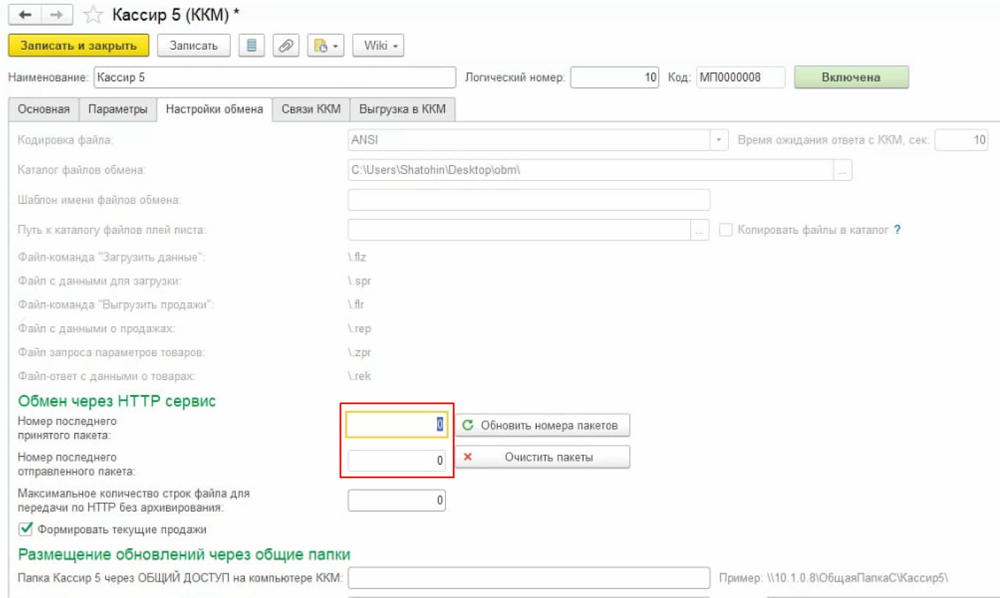Click 'Очистить пакеты' button
This screenshot has height=598, width=1000.
pyautogui.click(x=544, y=458)
